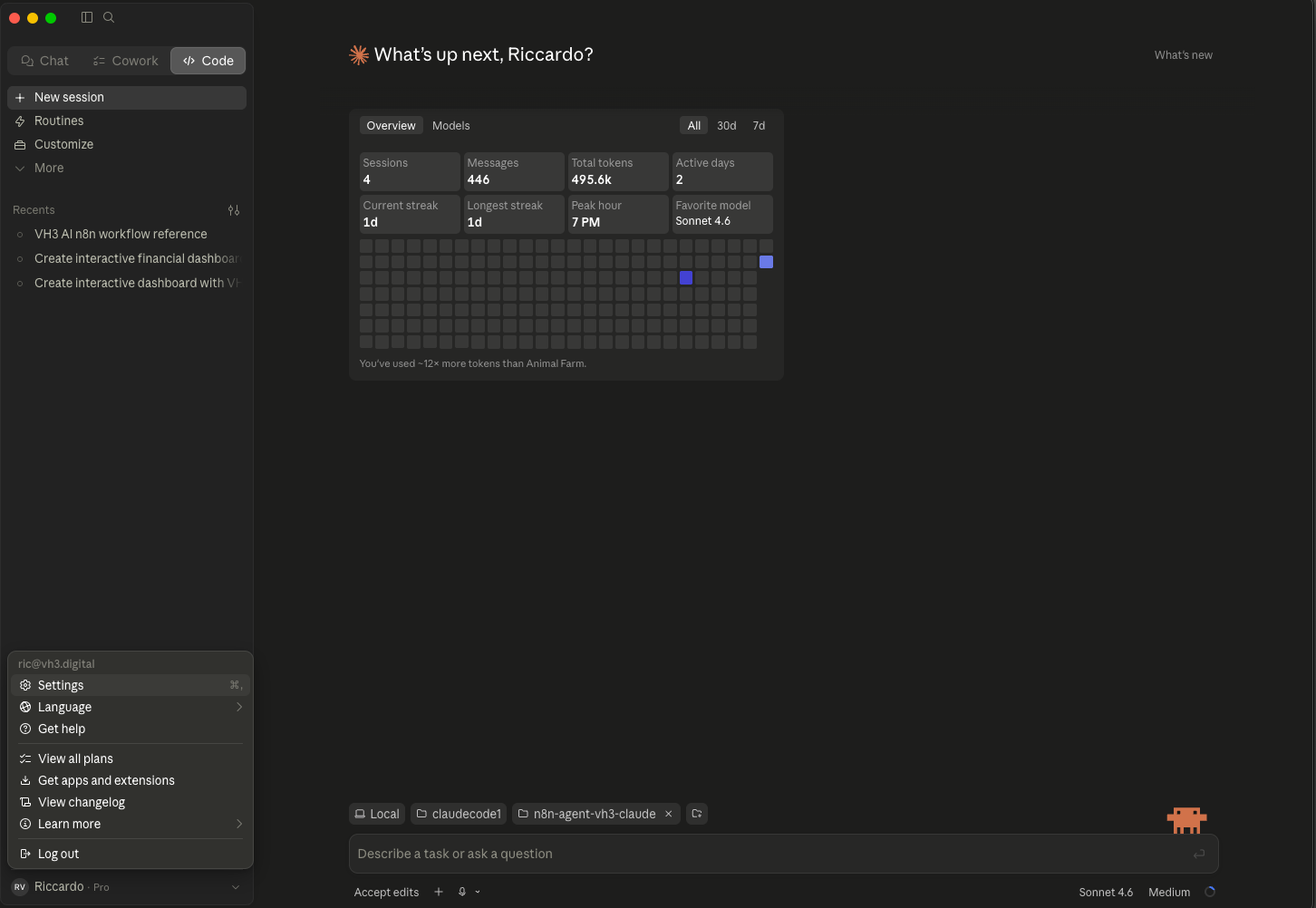Open the Accept edits mode selector
Screen dimensions: 1316x908
tap(386, 893)
